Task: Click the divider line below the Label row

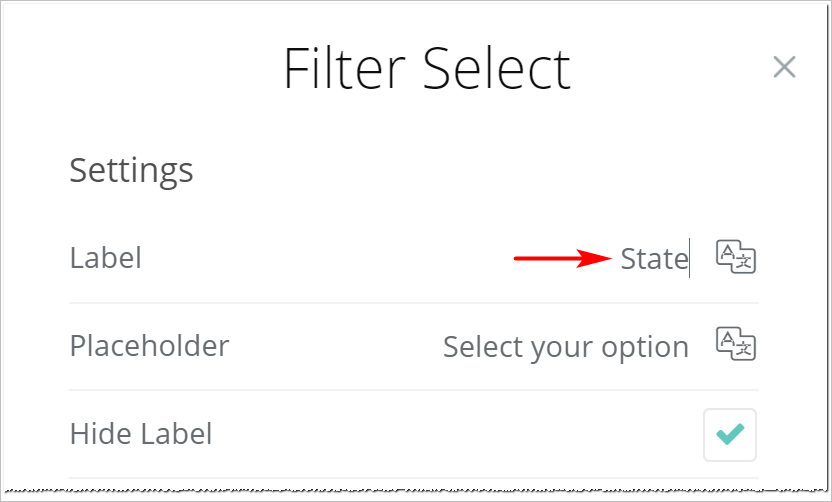Action: click(x=413, y=303)
